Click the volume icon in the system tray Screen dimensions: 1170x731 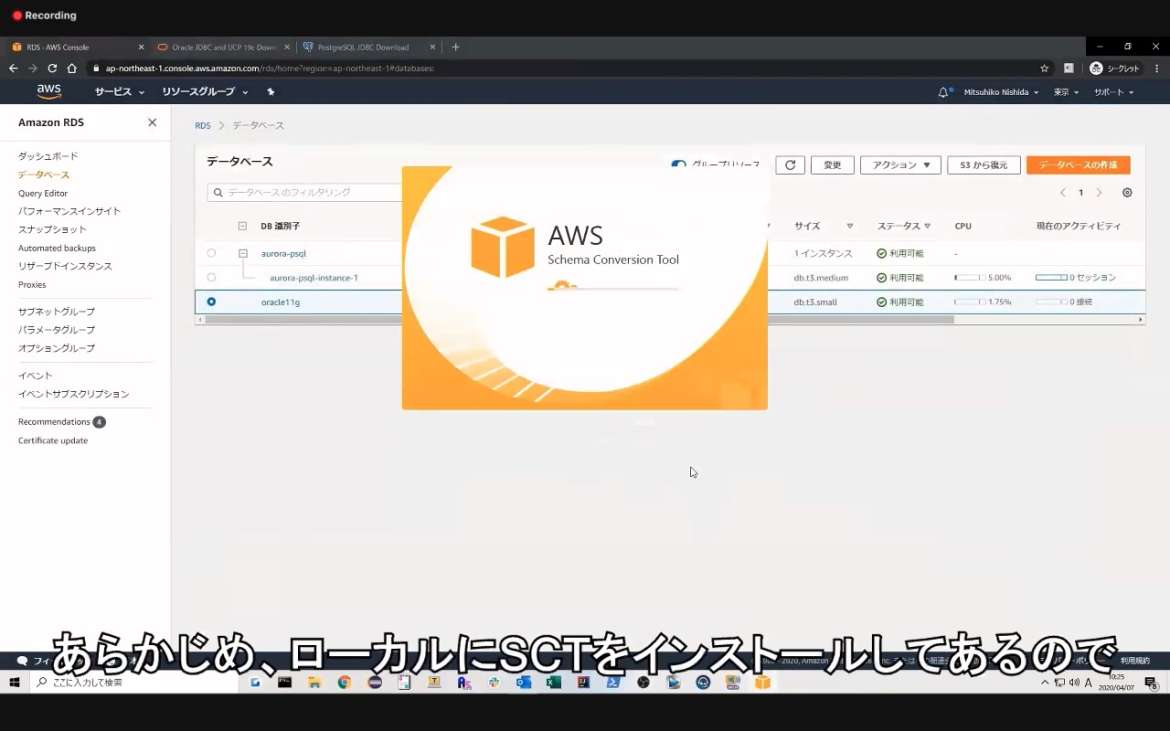coord(1074,683)
